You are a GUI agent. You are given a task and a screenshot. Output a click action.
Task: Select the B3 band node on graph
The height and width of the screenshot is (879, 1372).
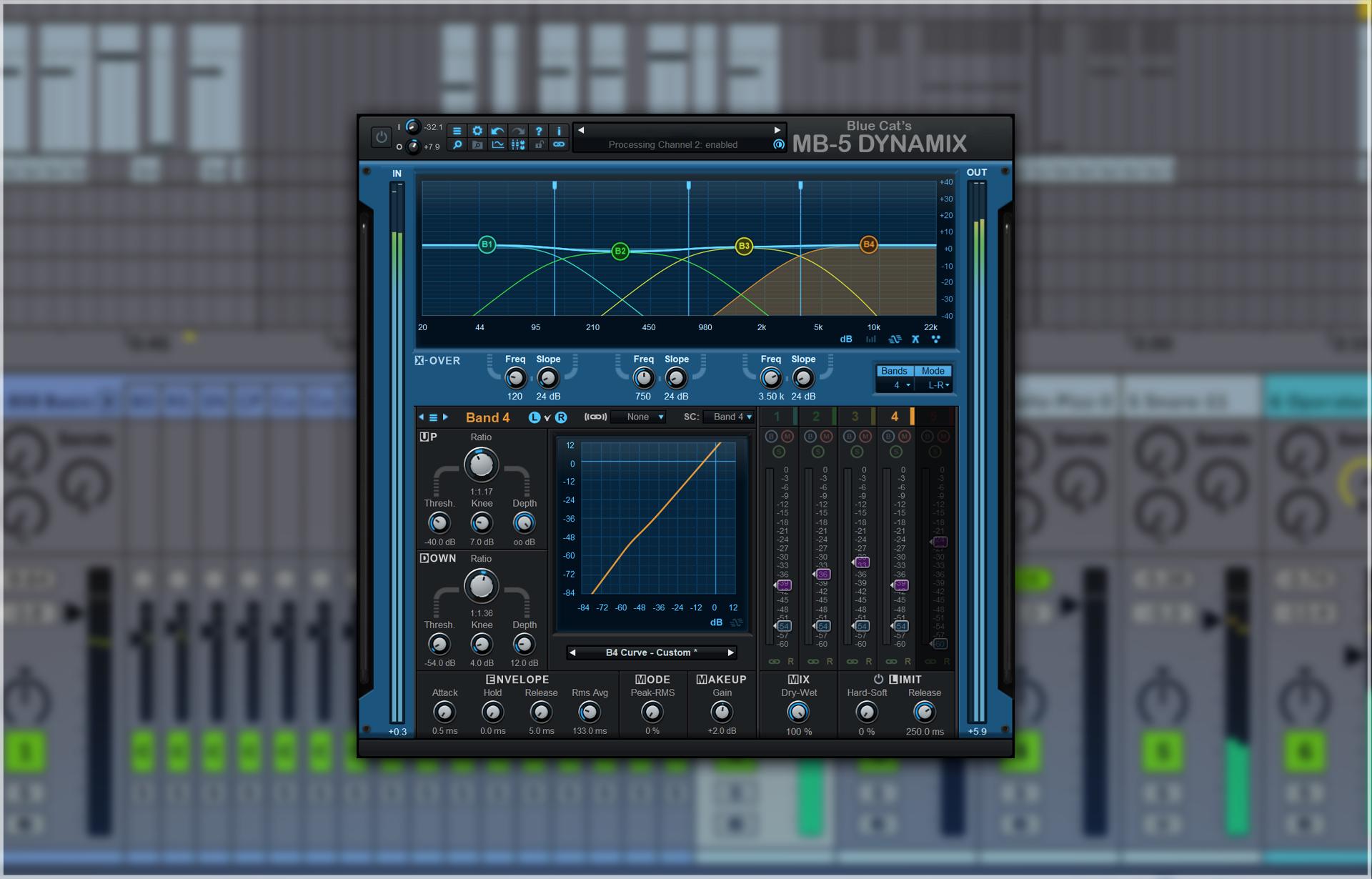click(744, 246)
